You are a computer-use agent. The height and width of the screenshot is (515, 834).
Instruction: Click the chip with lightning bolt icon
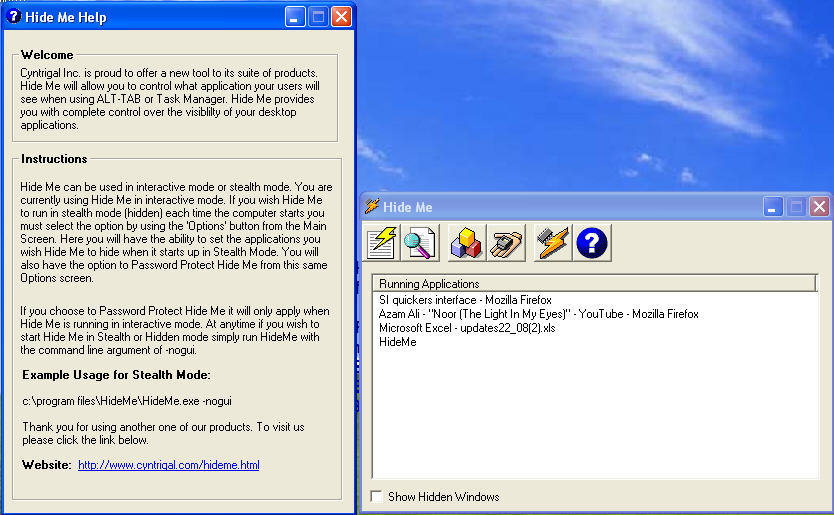[553, 243]
